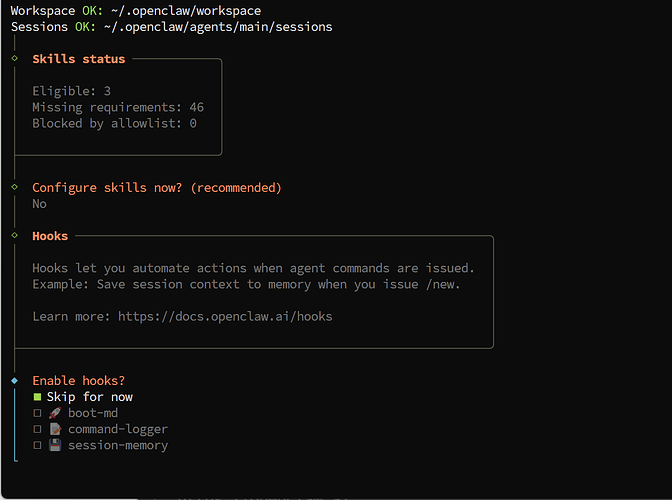The height and width of the screenshot is (500, 672).
Task: Click the 'Enable hooks?' prompt text
Action: [x=78, y=380]
